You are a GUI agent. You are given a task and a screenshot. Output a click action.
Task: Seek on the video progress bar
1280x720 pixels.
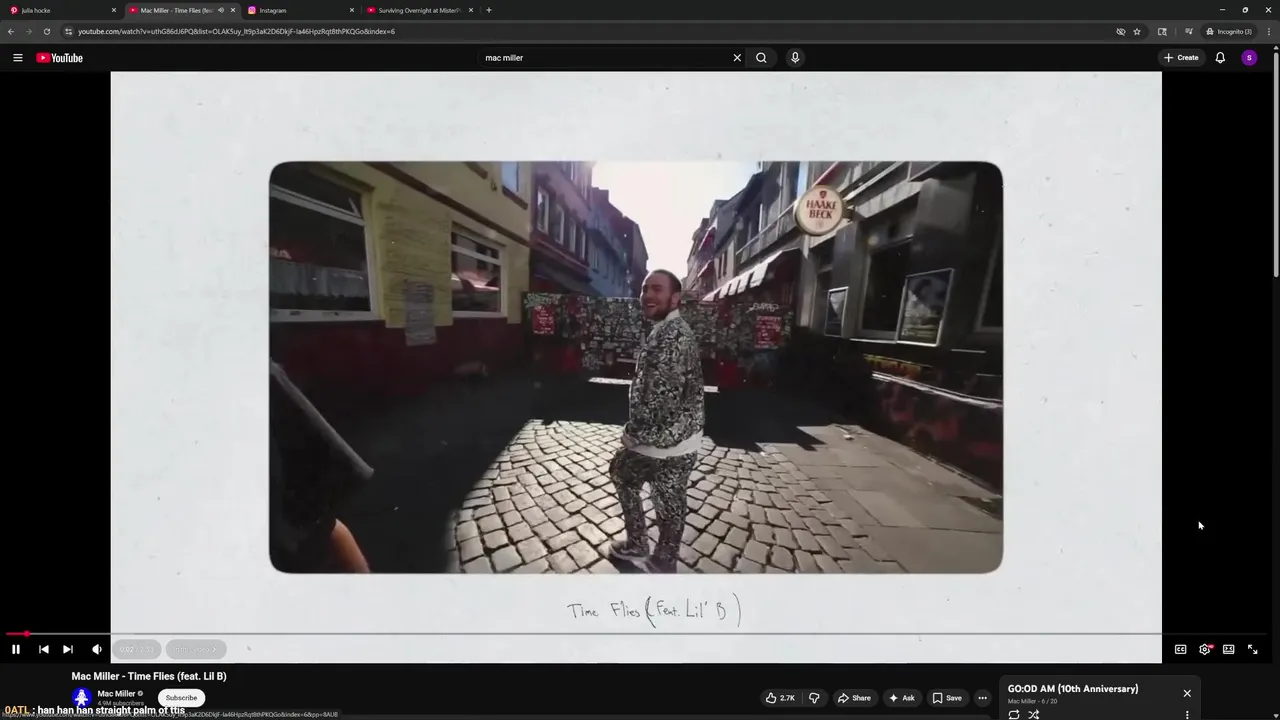click(636, 634)
